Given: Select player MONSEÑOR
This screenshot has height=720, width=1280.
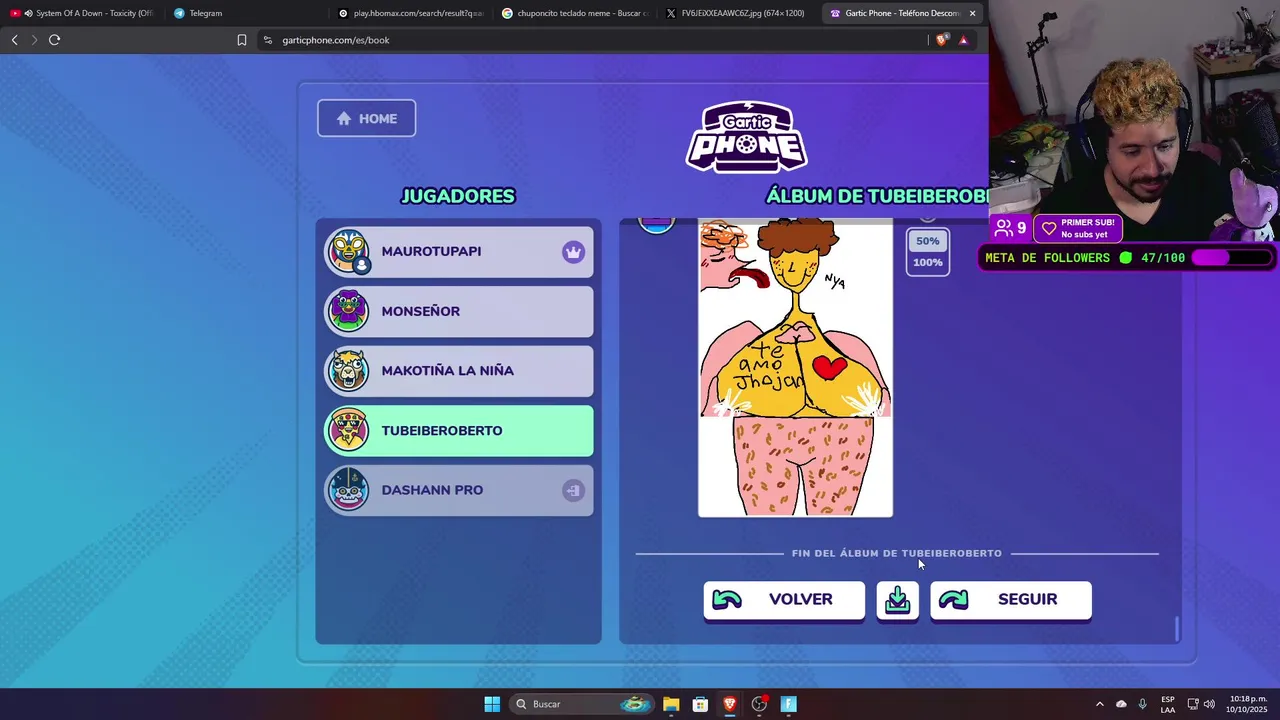Looking at the screenshot, I should [459, 312].
